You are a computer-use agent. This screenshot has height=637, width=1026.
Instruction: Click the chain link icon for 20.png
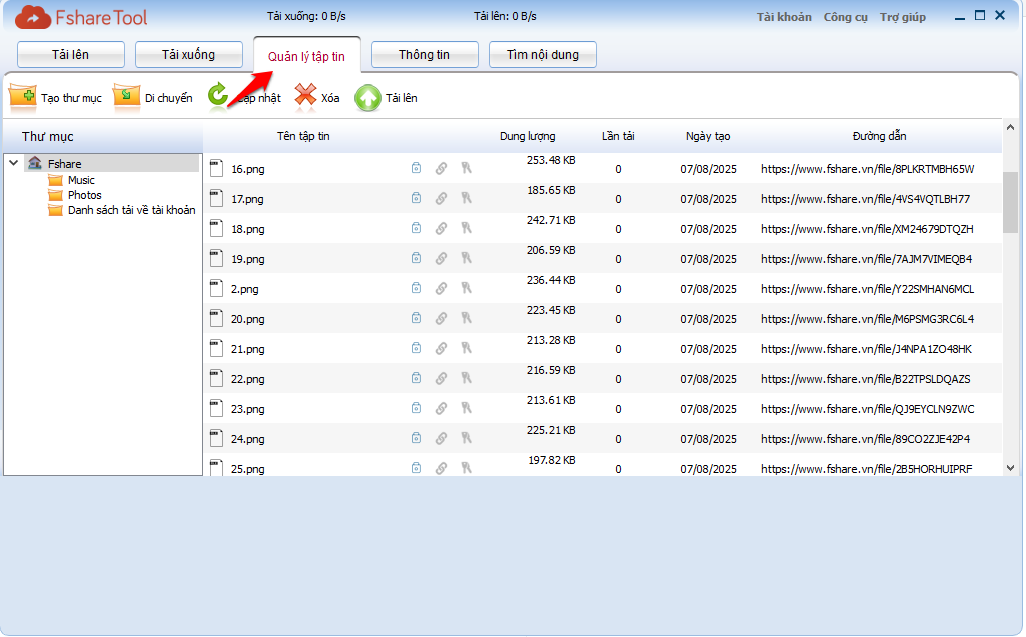pos(442,318)
